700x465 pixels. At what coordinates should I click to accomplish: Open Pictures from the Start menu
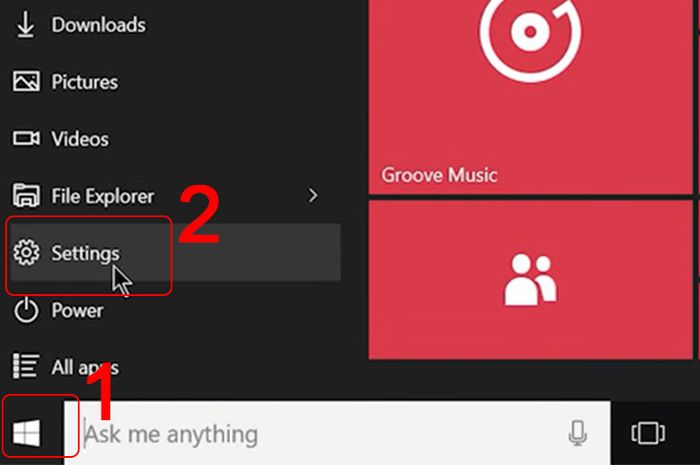click(x=174, y=82)
